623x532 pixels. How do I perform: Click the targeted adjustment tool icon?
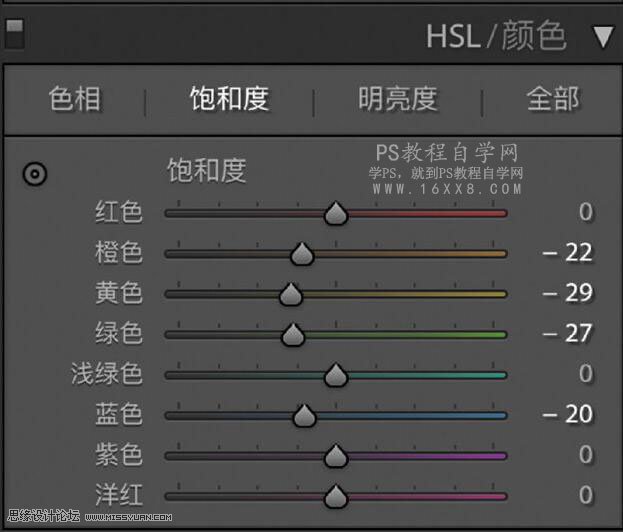(x=35, y=175)
